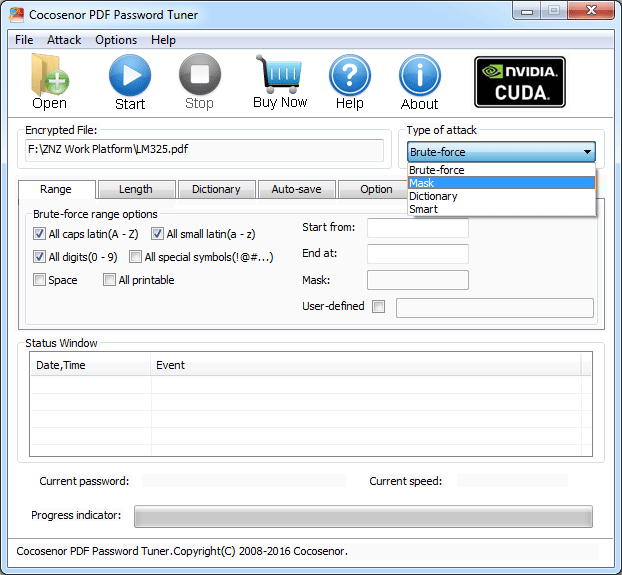Choose Dictionary attack type in list

(501, 196)
